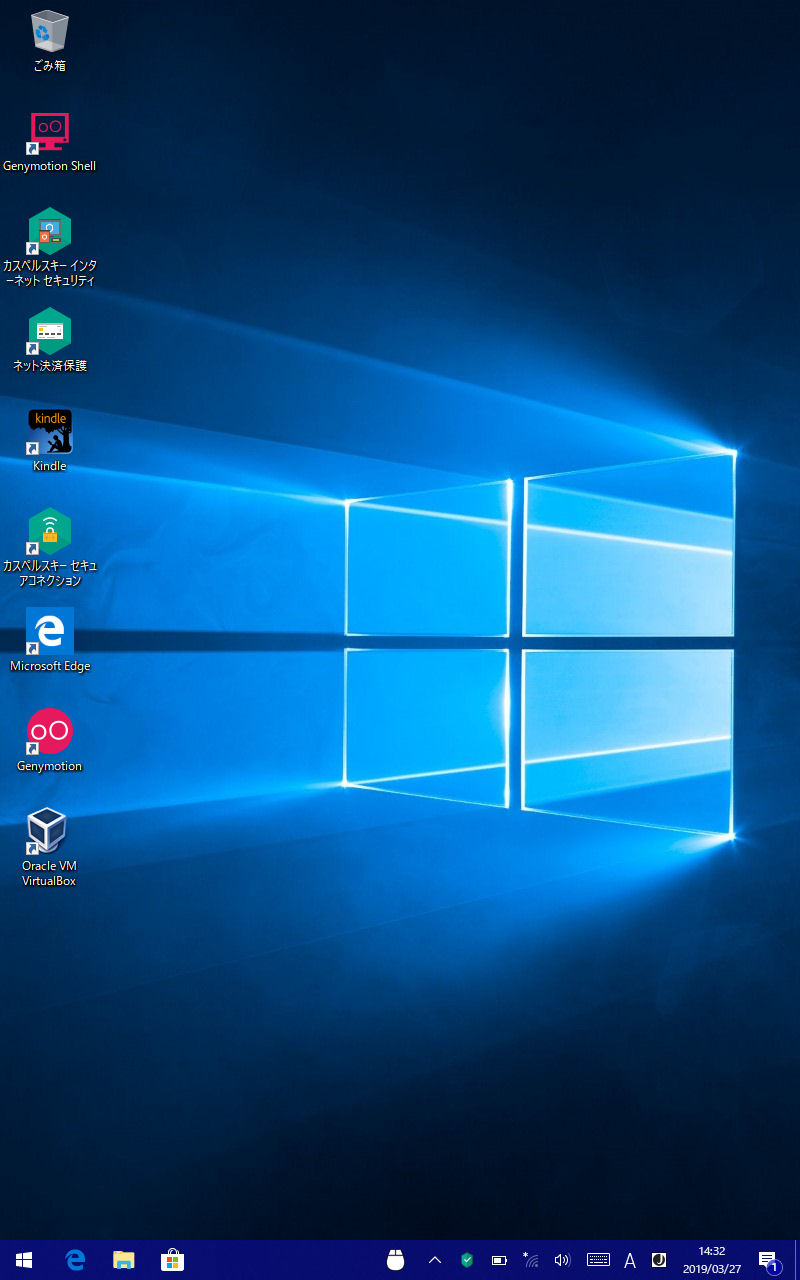Open the clock showing 14:32

(712, 1260)
